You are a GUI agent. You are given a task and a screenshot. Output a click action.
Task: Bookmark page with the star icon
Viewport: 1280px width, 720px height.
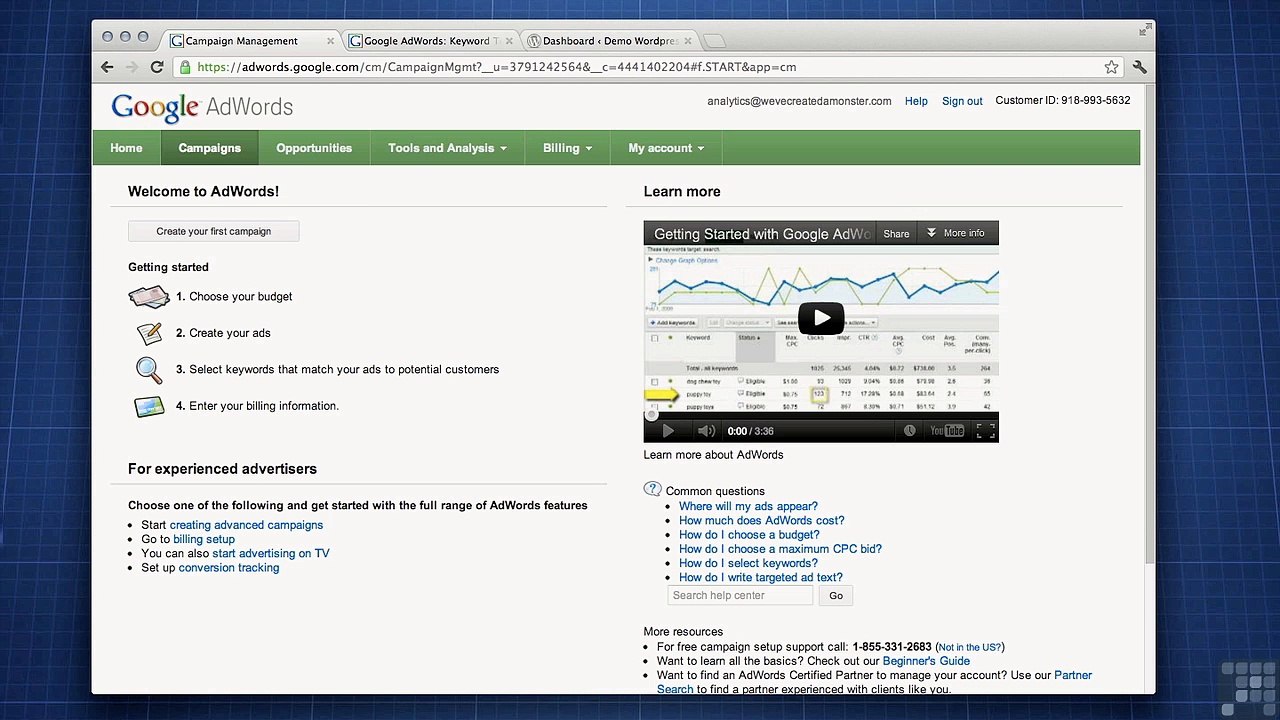tap(1111, 67)
